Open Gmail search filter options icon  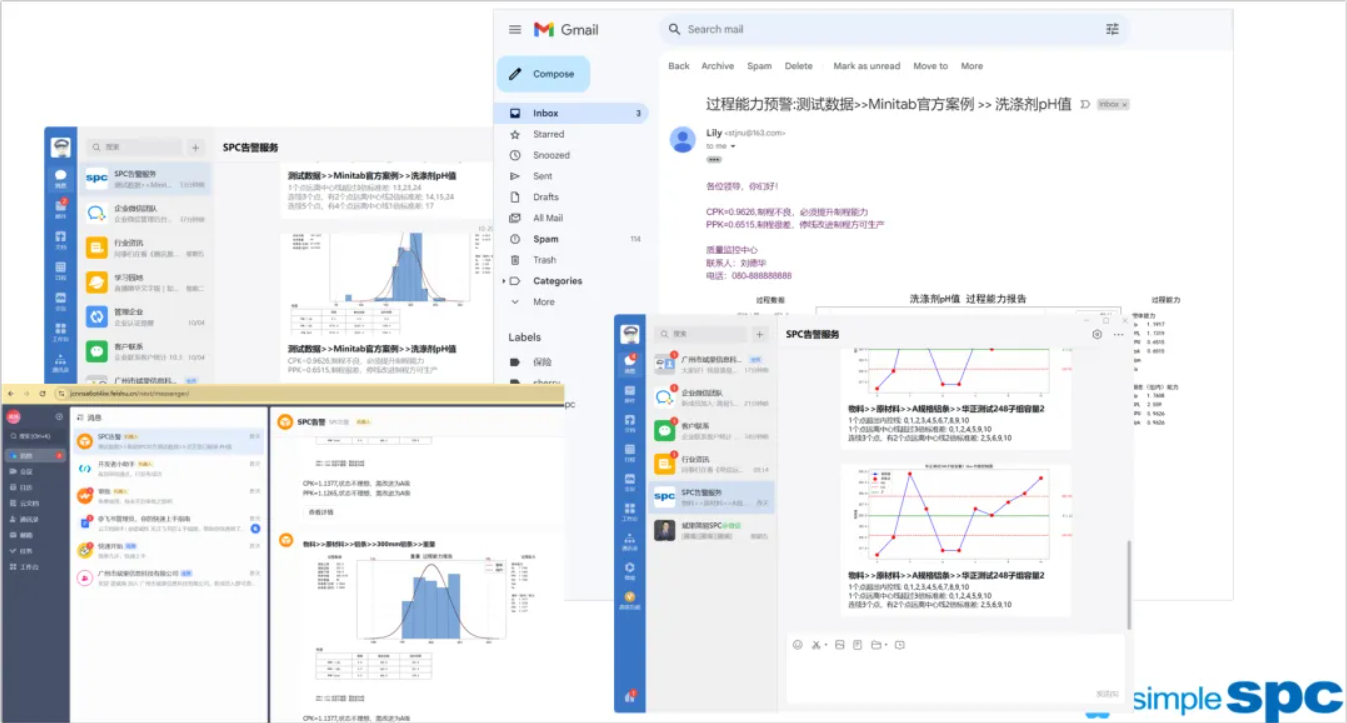click(x=1112, y=30)
